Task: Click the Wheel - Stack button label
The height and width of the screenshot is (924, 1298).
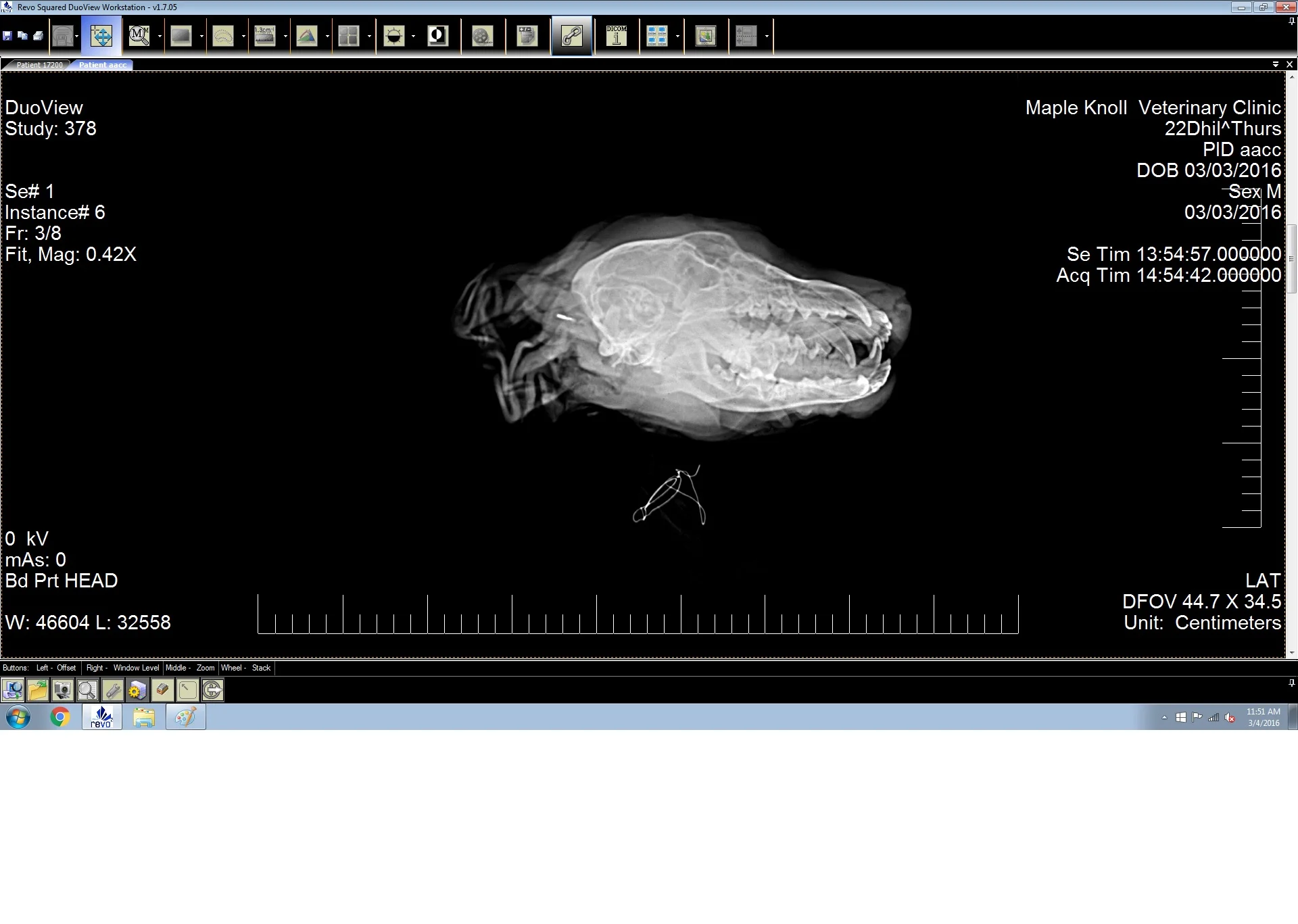Action: [x=246, y=668]
